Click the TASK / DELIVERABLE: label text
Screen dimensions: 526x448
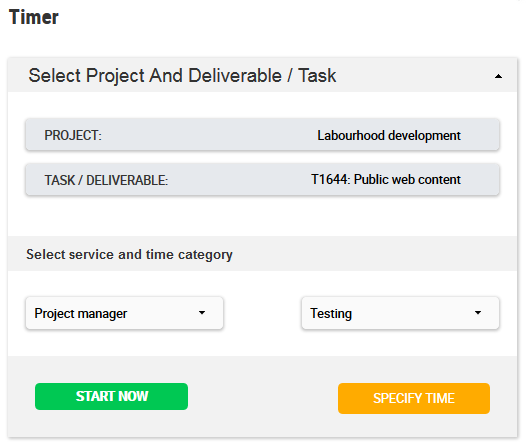coord(106,180)
